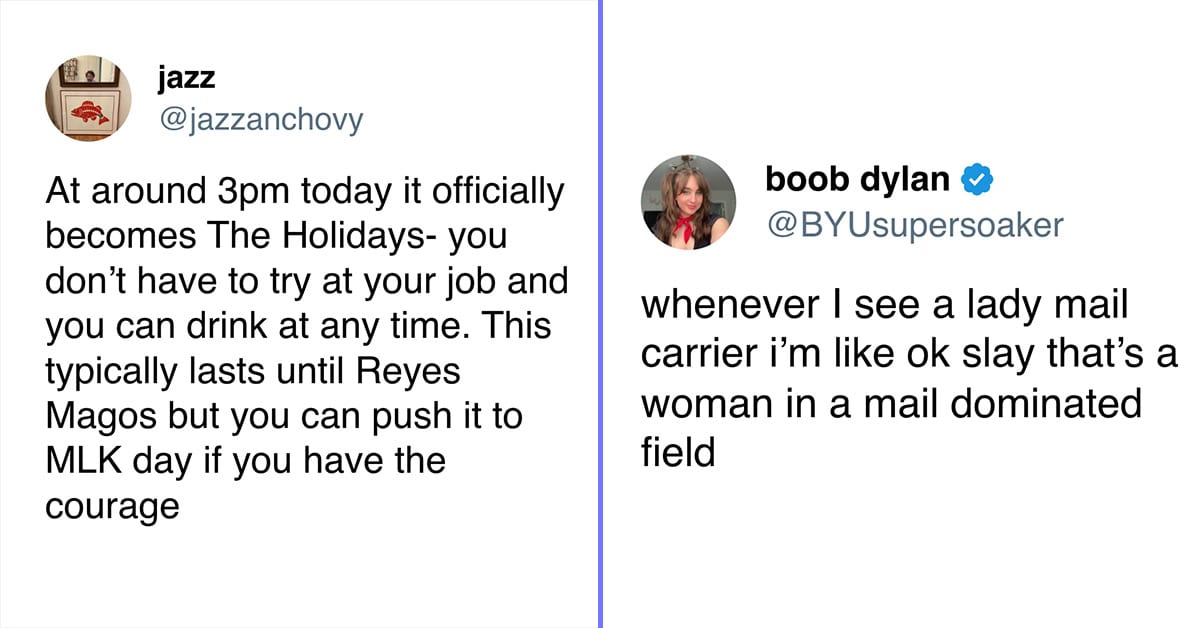Open the @BYUsupersoaker handle
This screenshot has width=1200, height=628.
point(914,225)
